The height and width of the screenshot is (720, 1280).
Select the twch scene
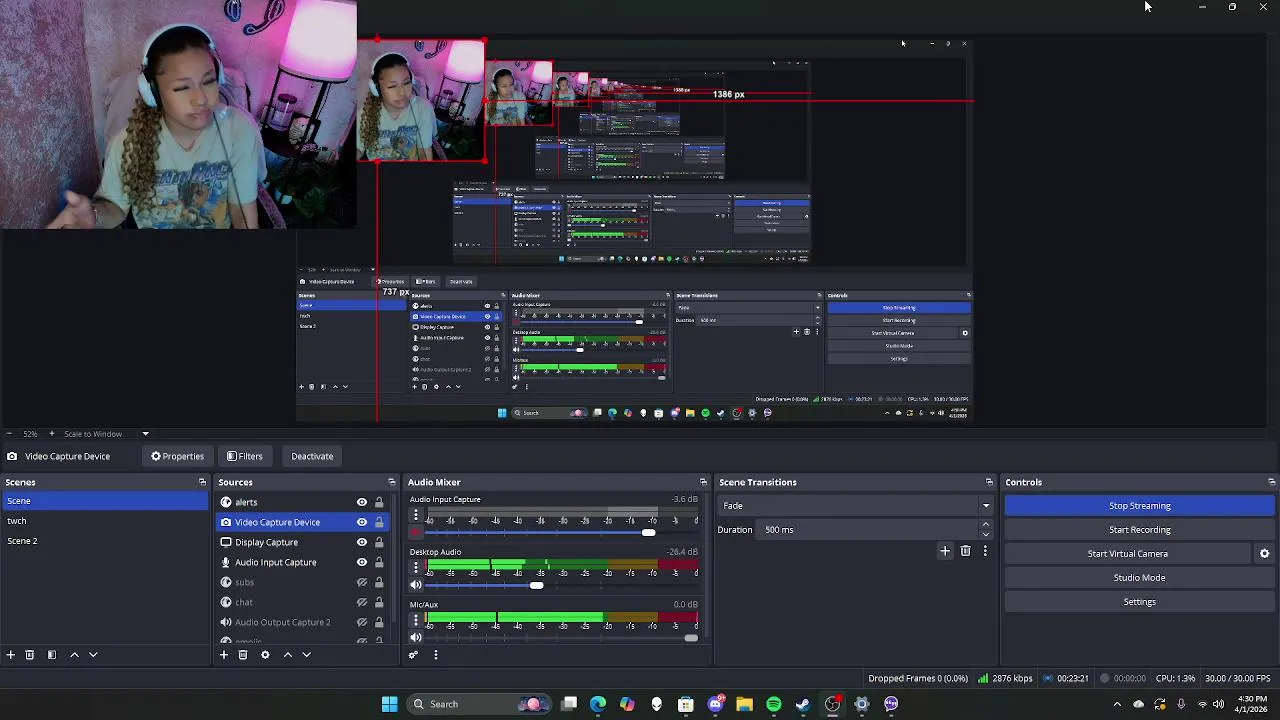pos(104,521)
